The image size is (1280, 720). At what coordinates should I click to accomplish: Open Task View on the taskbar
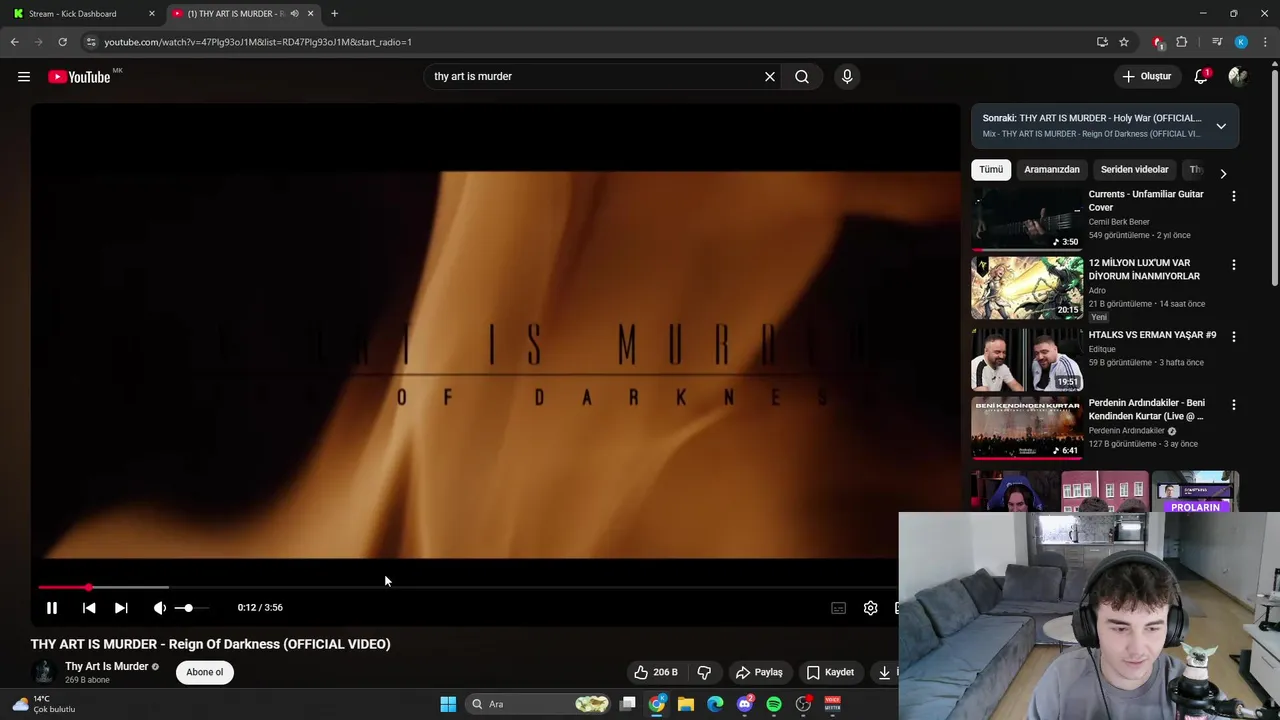point(628,704)
